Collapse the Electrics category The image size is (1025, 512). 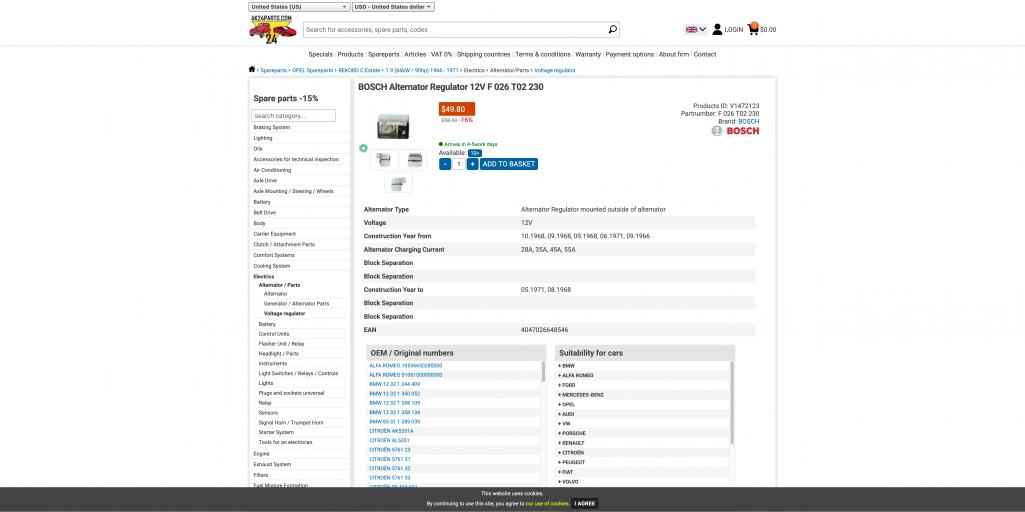[x=264, y=277]
